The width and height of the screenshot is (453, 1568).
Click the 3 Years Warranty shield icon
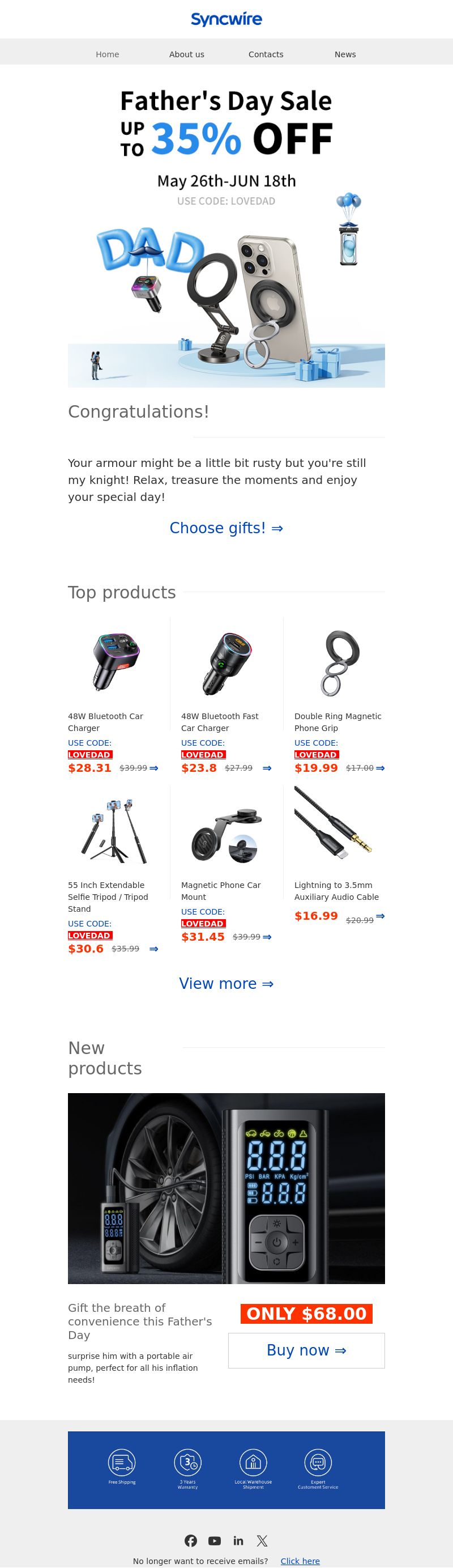click(187, 1461)
